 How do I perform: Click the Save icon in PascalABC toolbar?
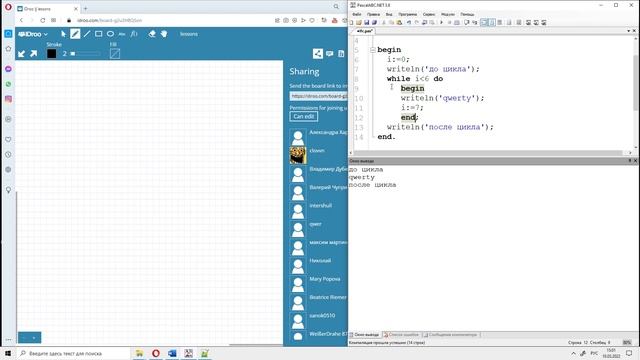[367, 22]
